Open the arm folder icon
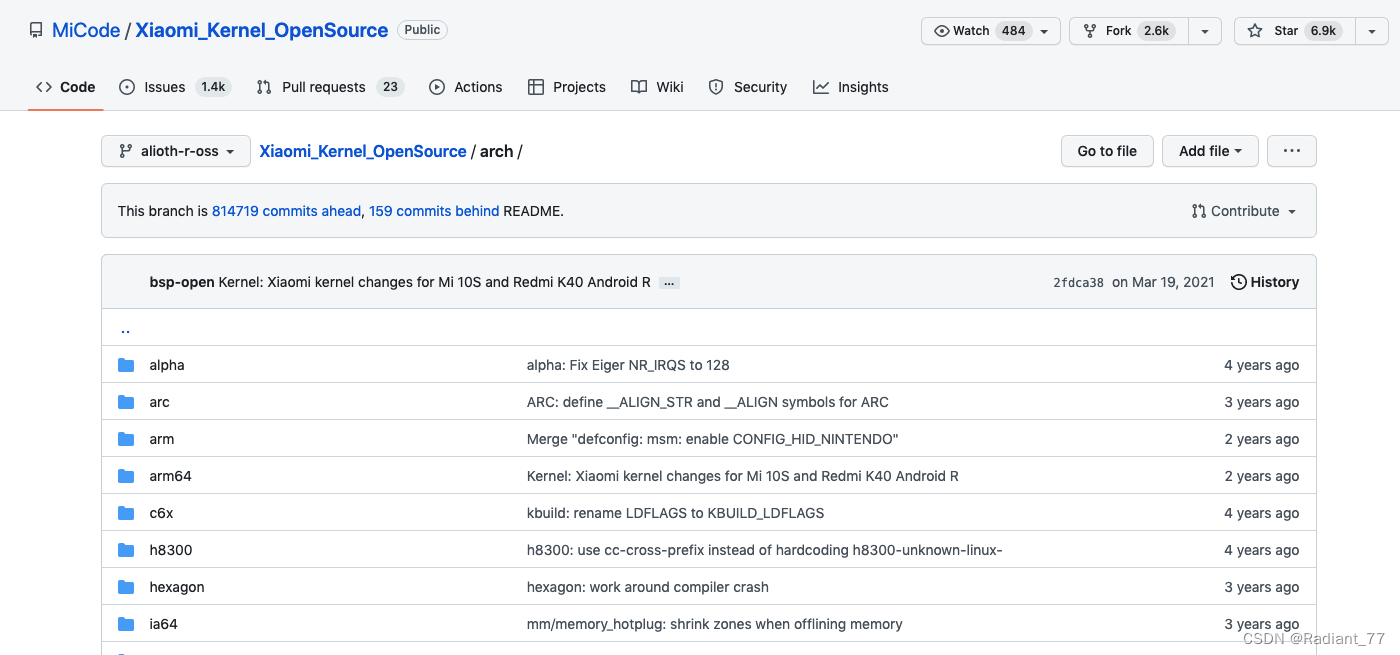The width and height of the screenshot is (1400, 655). (x=126, y=439)
